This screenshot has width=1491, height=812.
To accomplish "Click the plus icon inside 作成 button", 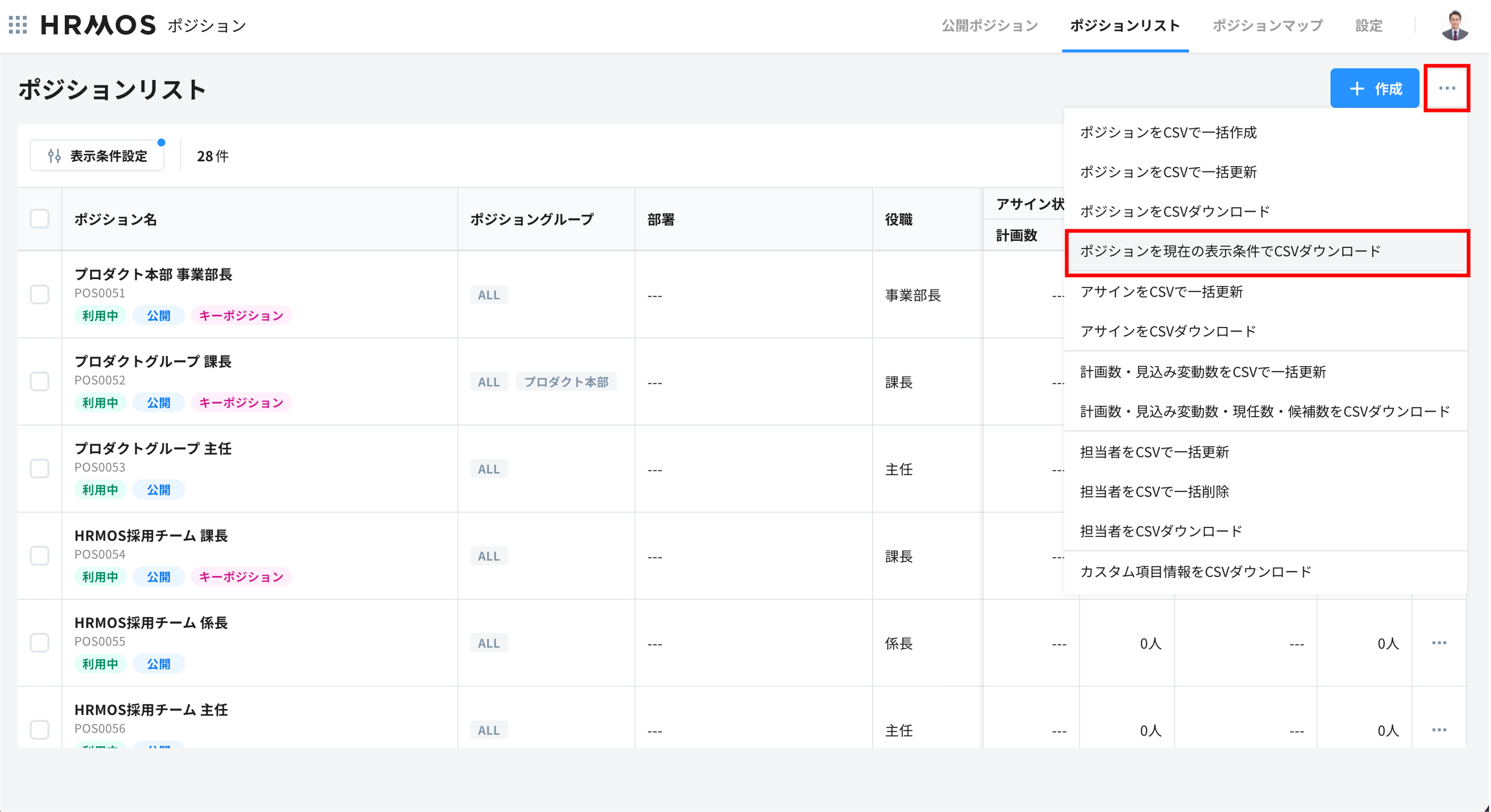I will tap(1357, 89).
